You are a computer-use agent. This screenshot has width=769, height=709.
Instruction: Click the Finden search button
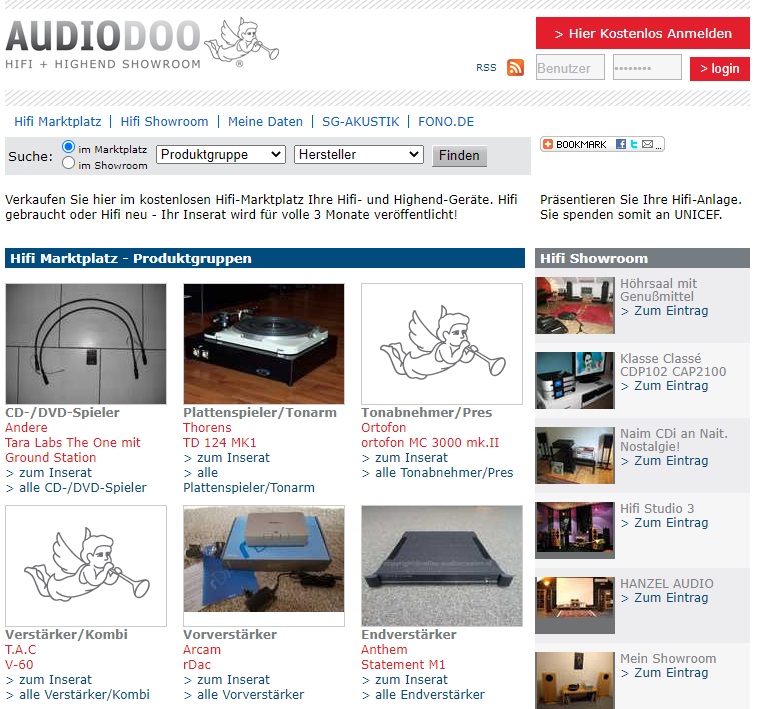459,155
